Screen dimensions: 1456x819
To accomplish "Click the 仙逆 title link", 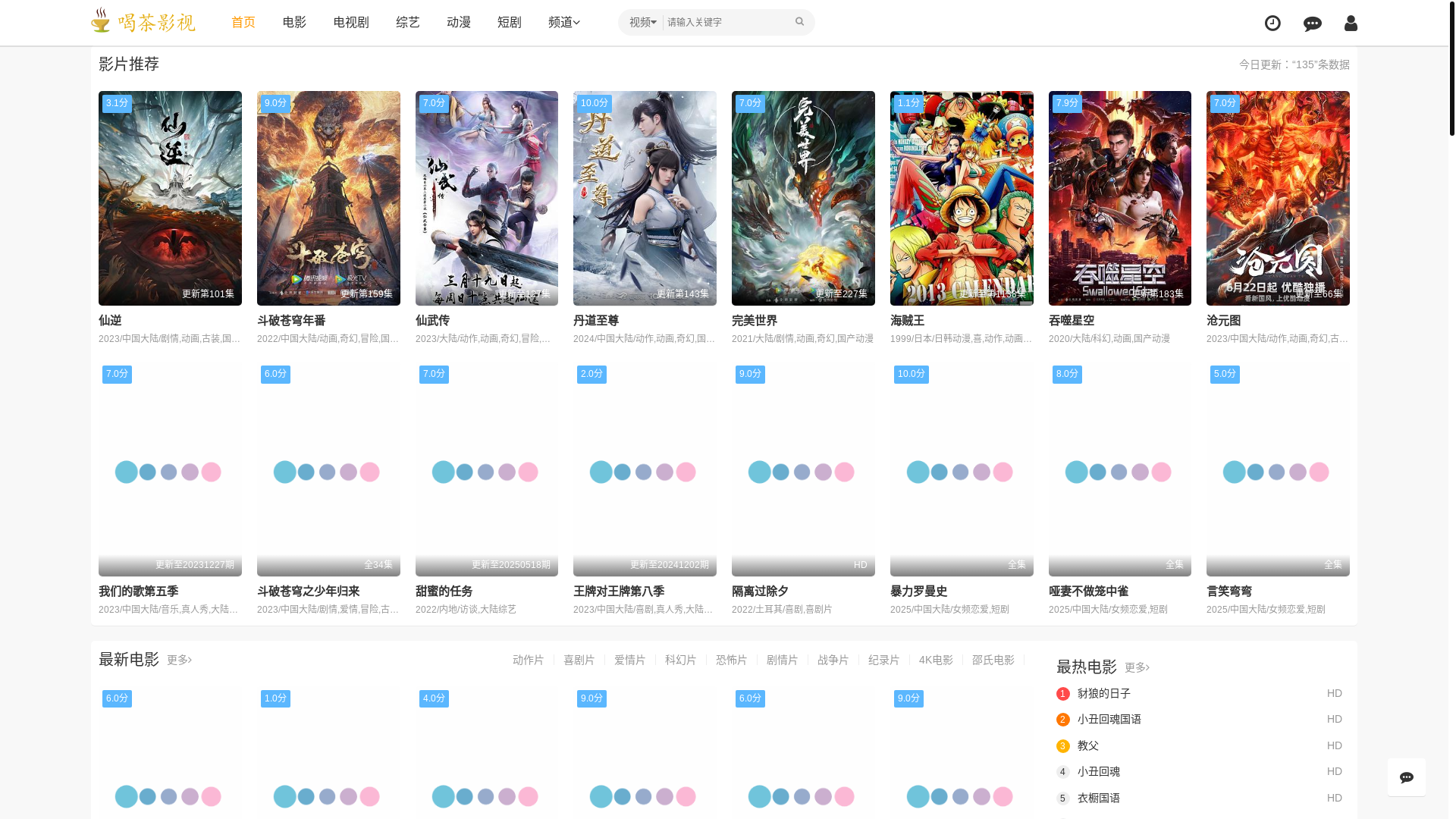I will pos(110,321).
